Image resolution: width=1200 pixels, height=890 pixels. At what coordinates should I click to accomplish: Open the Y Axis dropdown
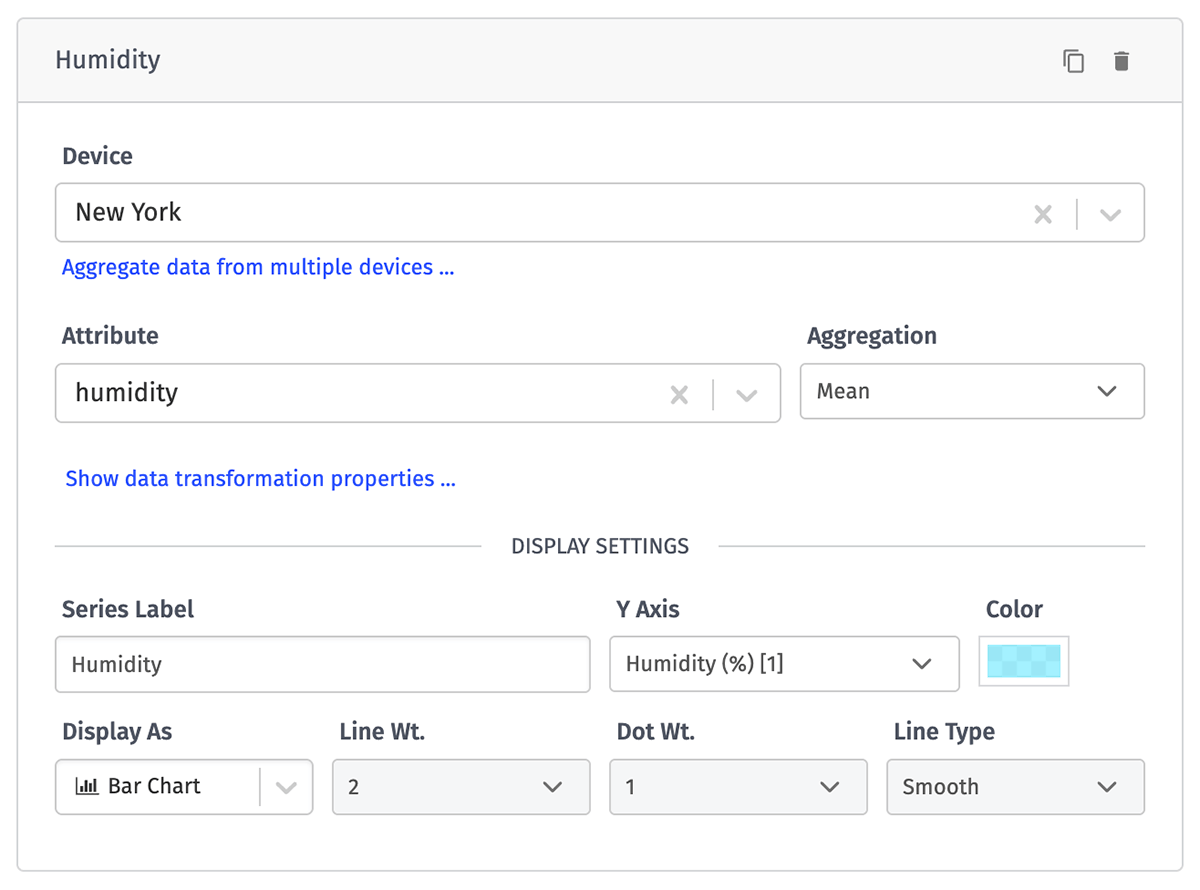pos(784,664)
